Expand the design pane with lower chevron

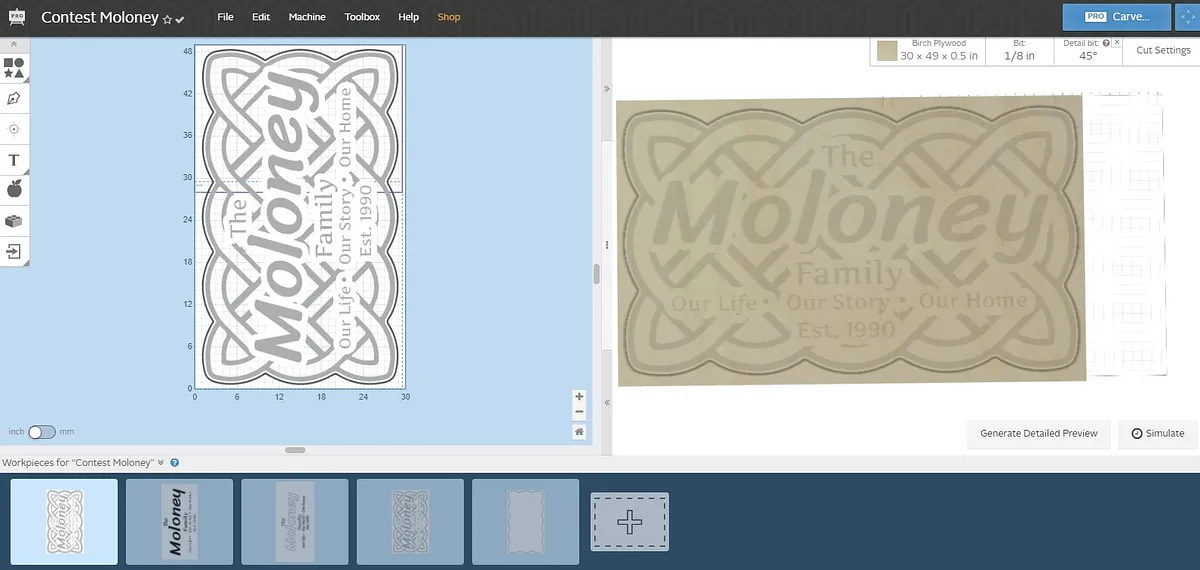click(607, 402)
